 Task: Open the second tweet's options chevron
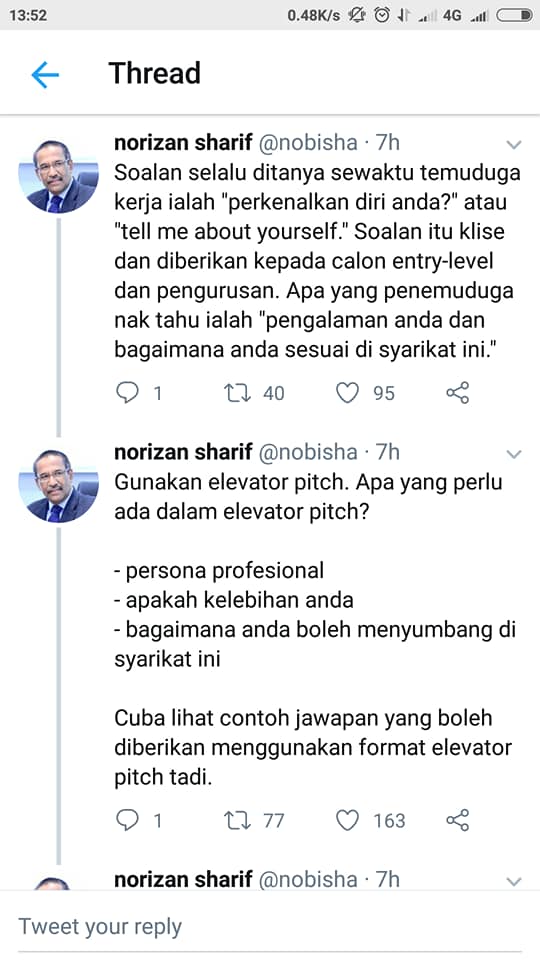(514, 454)
